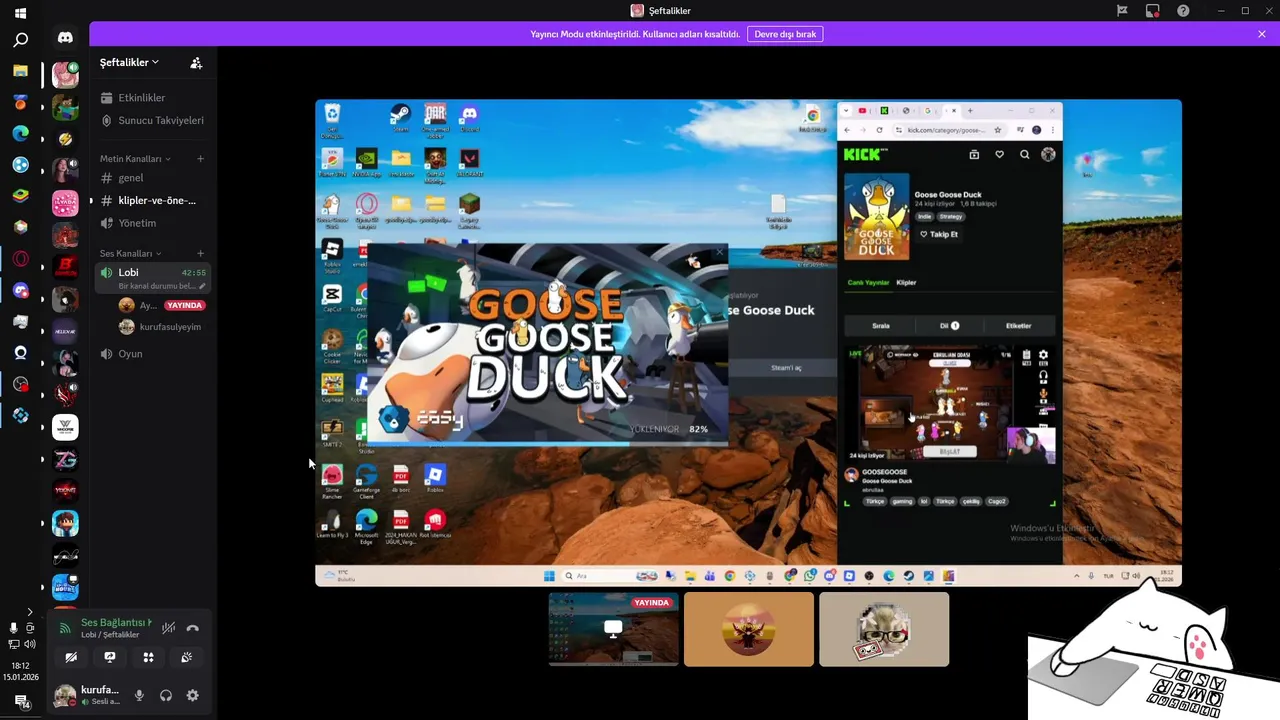Launch Microsoft Edge from the Windows taskbar
Screen dimensions: 1280x720
pyautogui.click(x=20, y=133)
